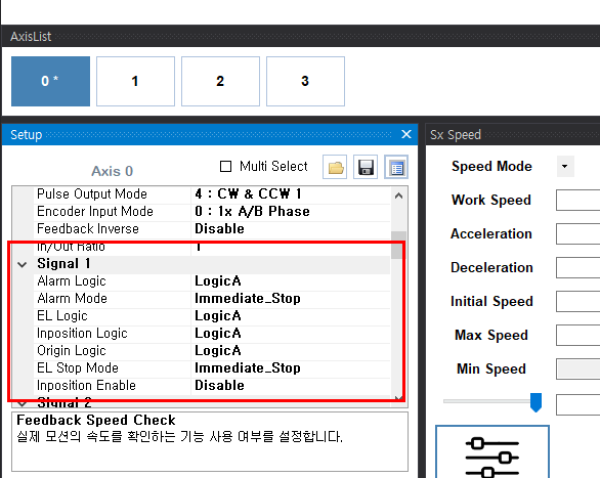Switch to axis 2 tile
Viewport: 600px width, 478px height.
220,81
